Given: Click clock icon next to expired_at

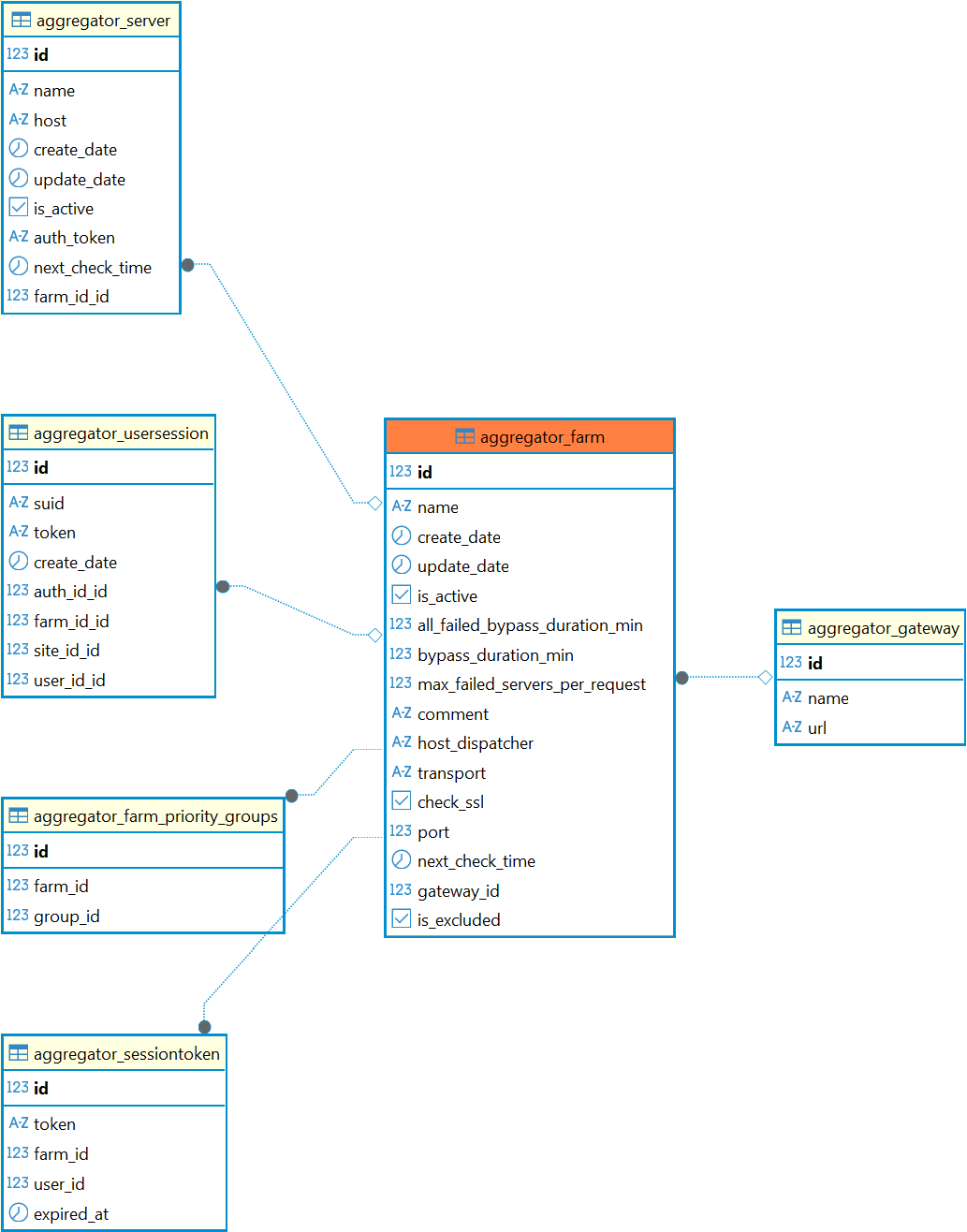Looking at the screenshot, I should [x=19, y=1212].
